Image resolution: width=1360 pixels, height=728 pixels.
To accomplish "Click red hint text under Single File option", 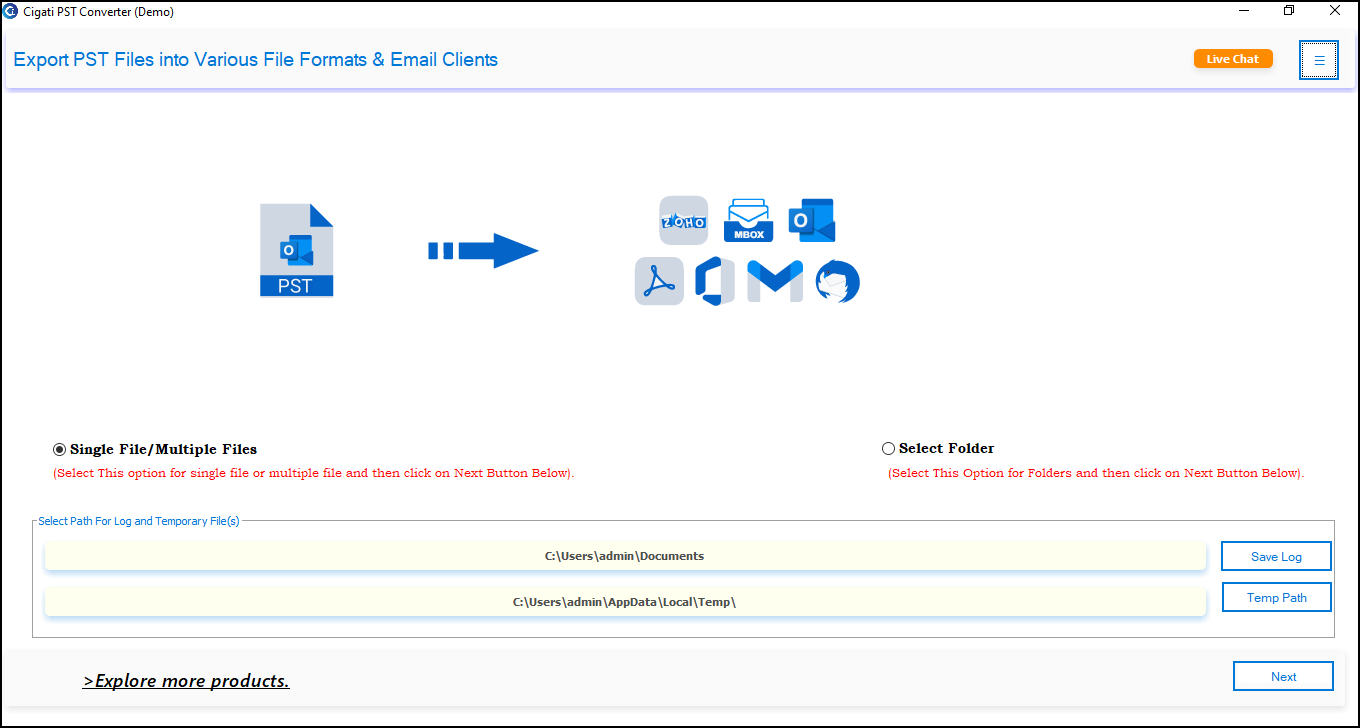I will click(314, 473).
